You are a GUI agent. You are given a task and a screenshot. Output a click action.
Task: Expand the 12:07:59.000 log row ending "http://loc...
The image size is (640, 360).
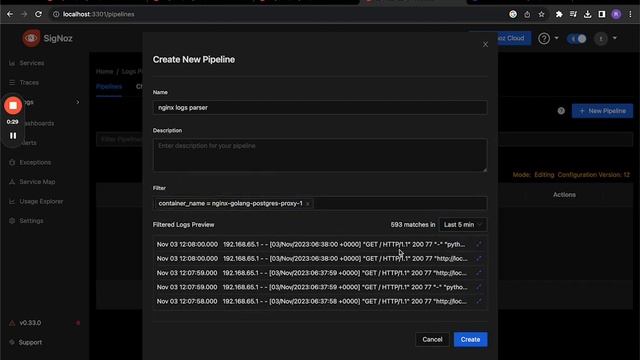tap(479, 273)
